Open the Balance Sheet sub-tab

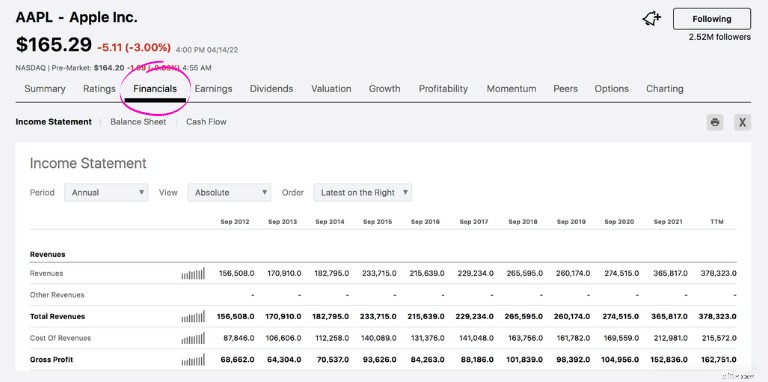(138, 122)
